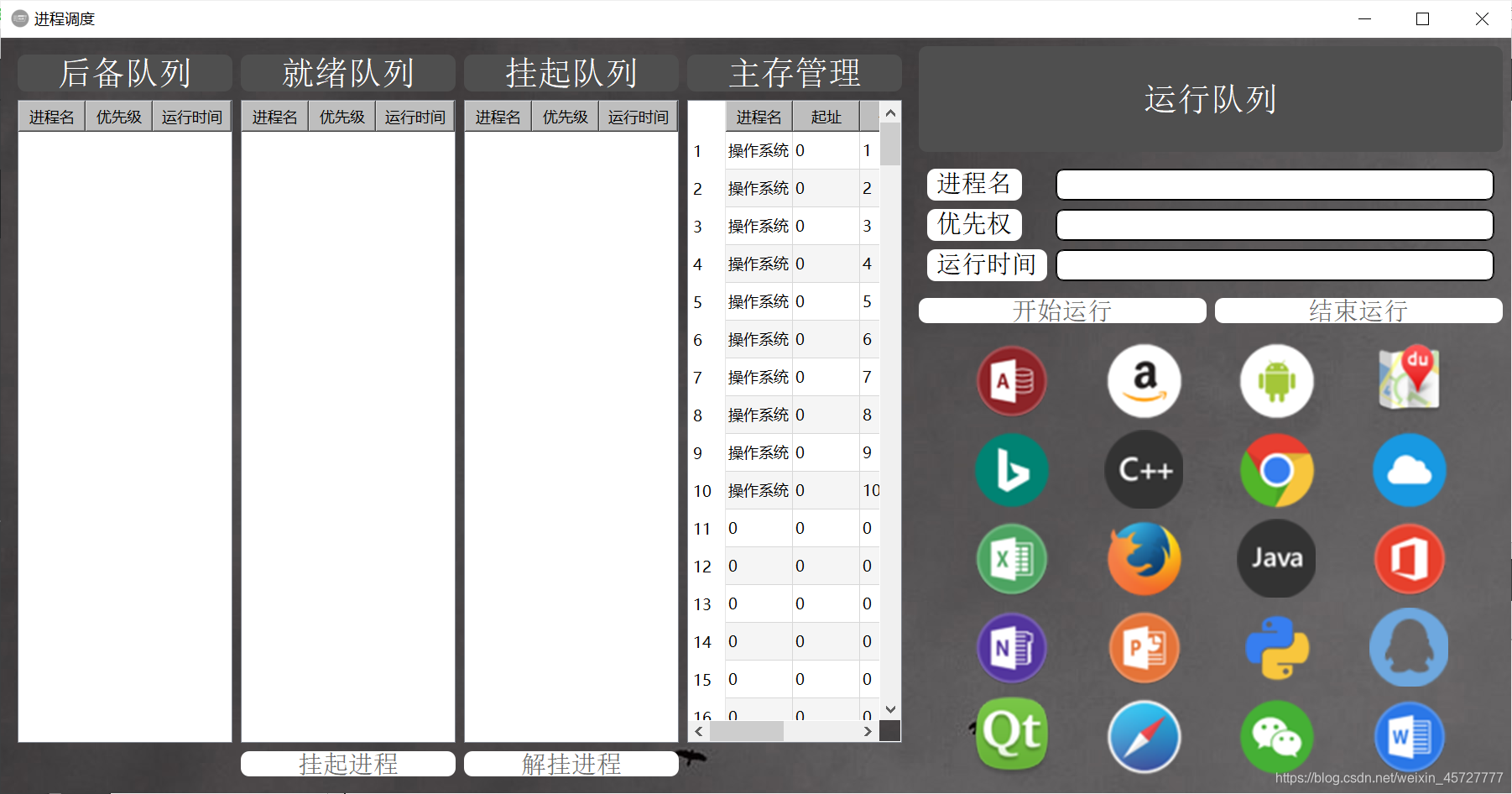1512x794 pixels.
Task: Click the Microsoft Access app icon
Action: coord(1011,381)
